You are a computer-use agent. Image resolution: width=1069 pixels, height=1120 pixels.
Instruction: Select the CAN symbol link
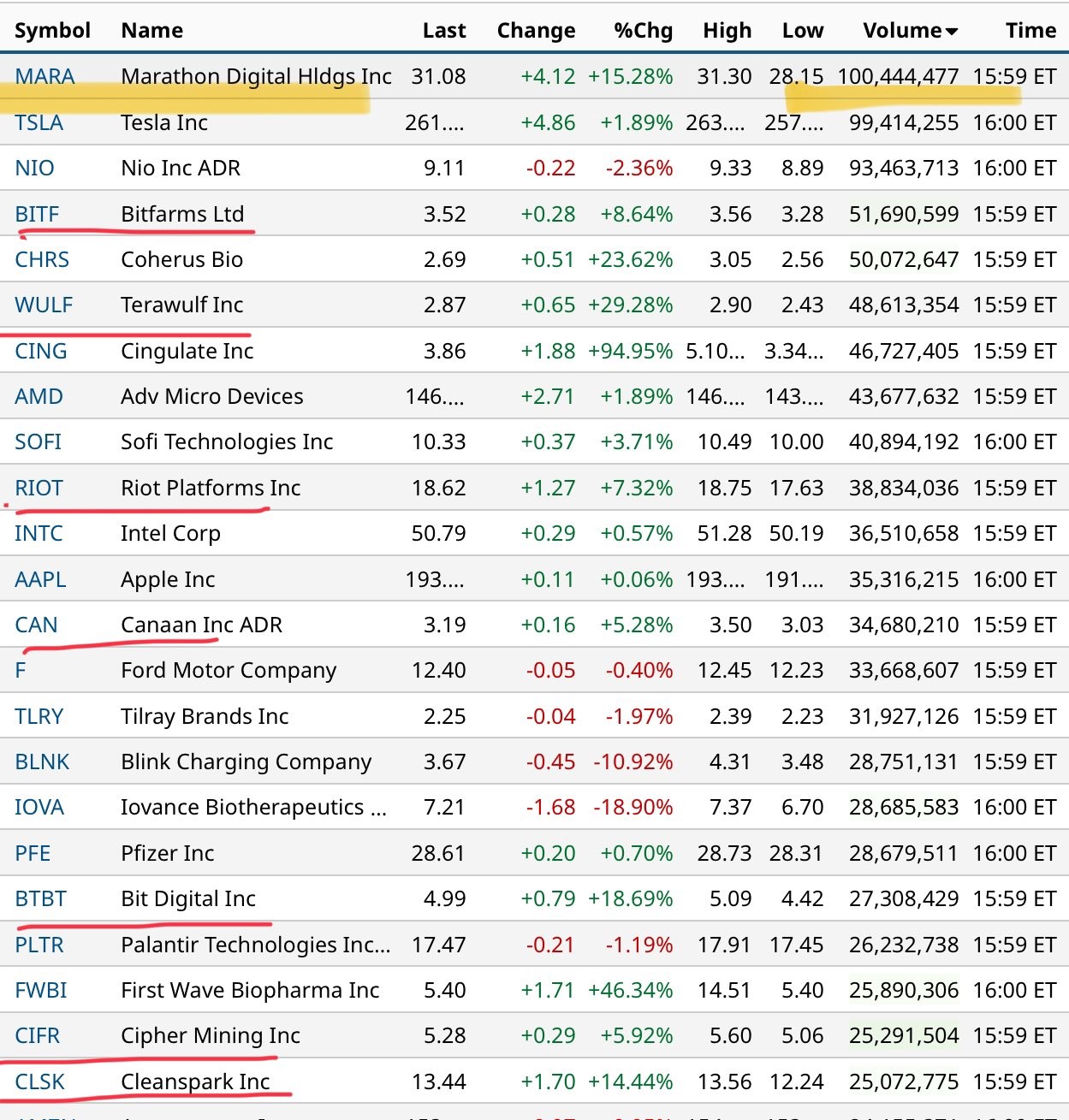pos(36,625)
